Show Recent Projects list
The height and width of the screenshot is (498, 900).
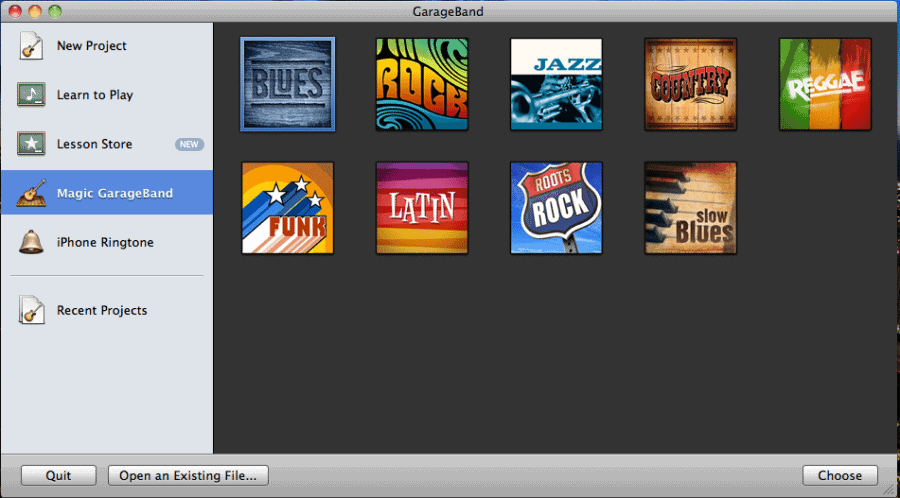[107, 310]
